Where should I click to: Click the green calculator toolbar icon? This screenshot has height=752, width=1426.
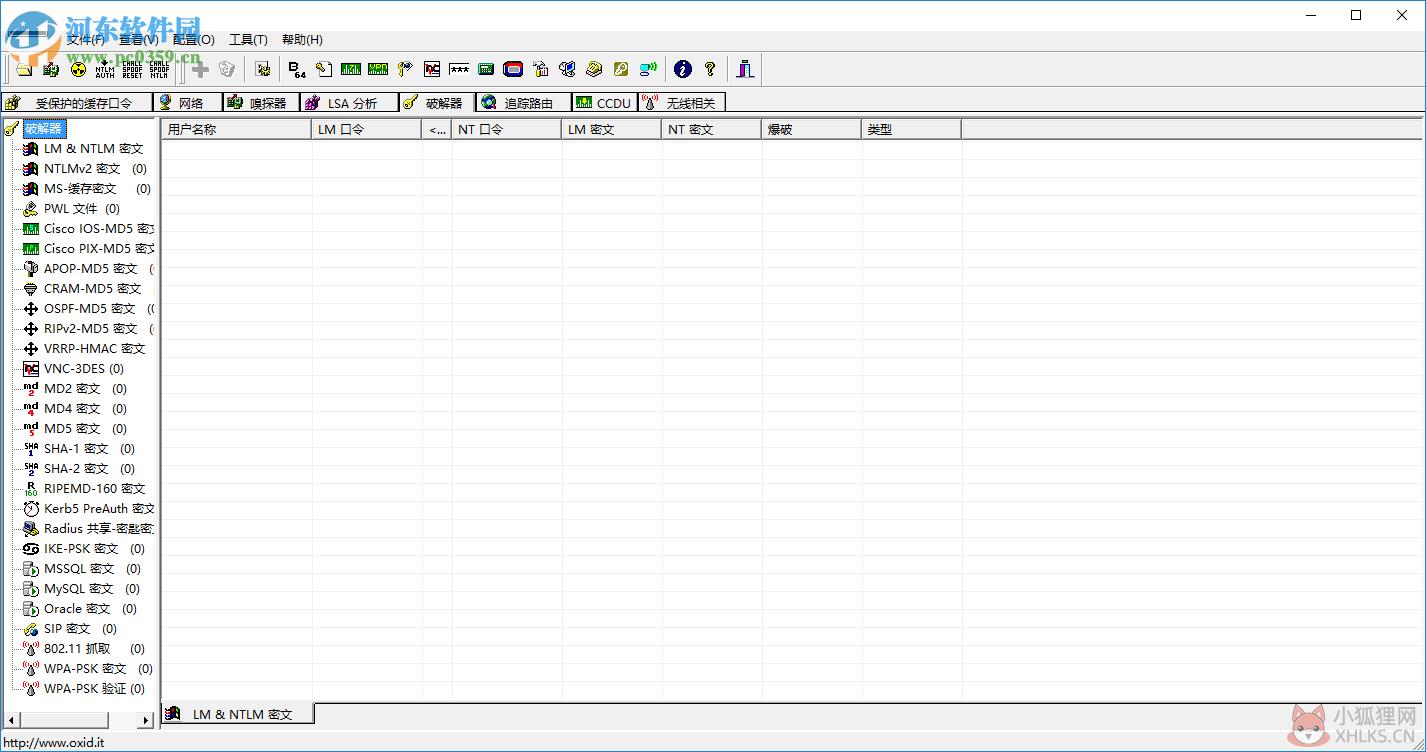(486, 69)
